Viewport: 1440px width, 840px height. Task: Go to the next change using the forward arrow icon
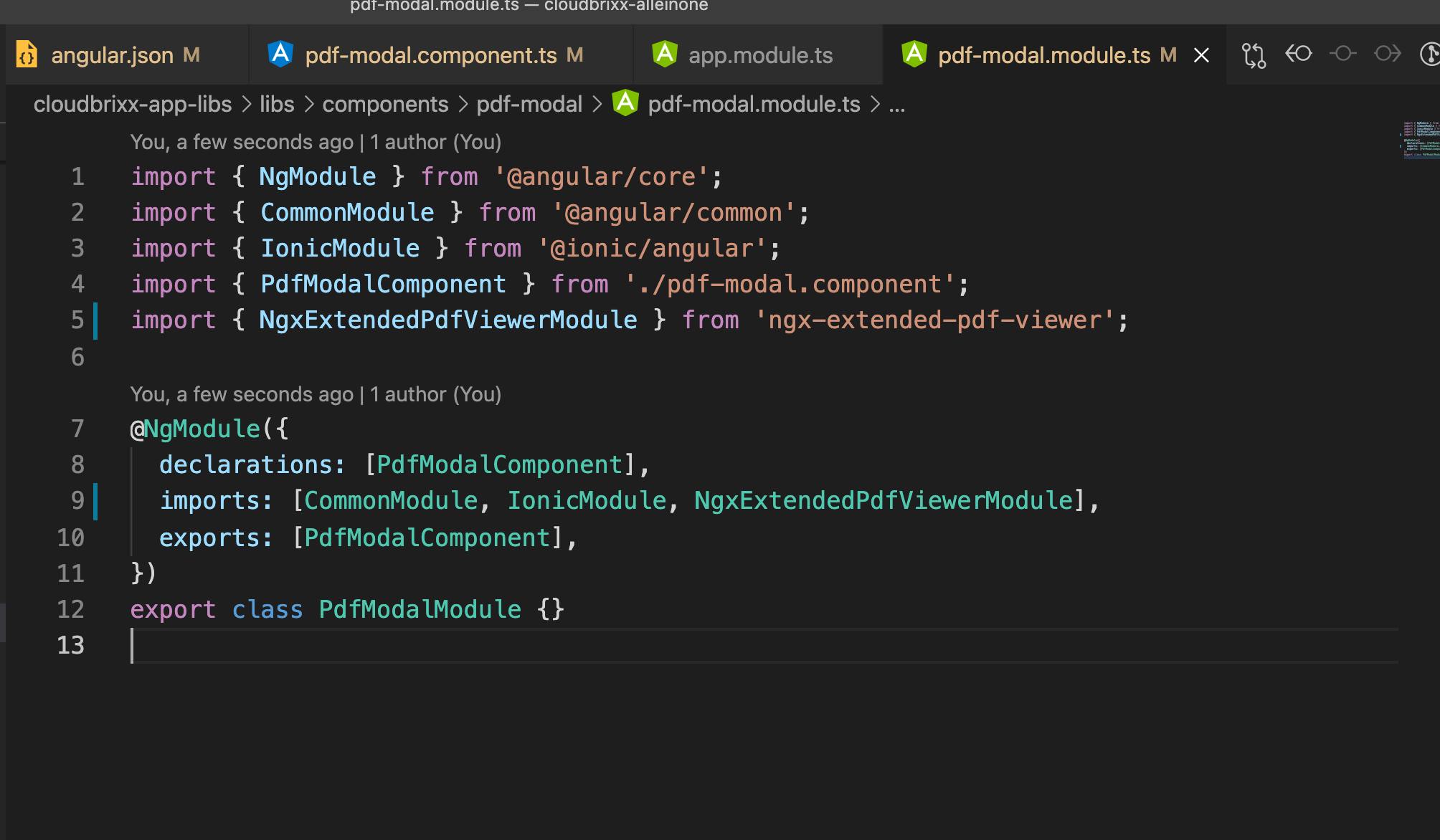pyautogui.click(x=1387, y=54)
